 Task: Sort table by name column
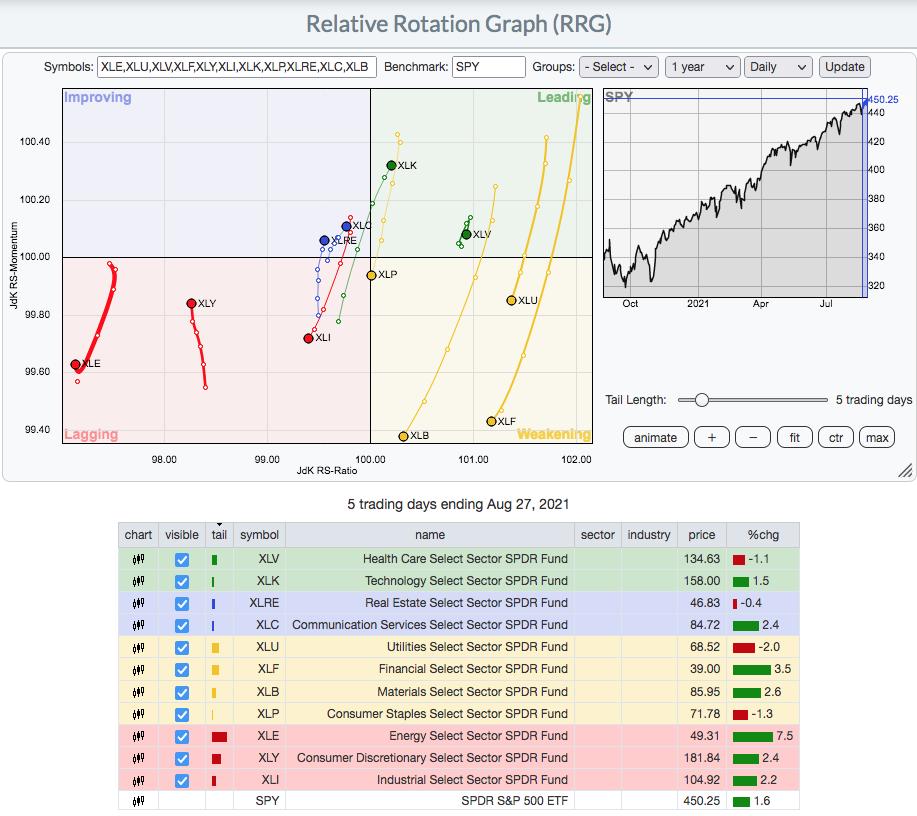(x=430, y=535)
